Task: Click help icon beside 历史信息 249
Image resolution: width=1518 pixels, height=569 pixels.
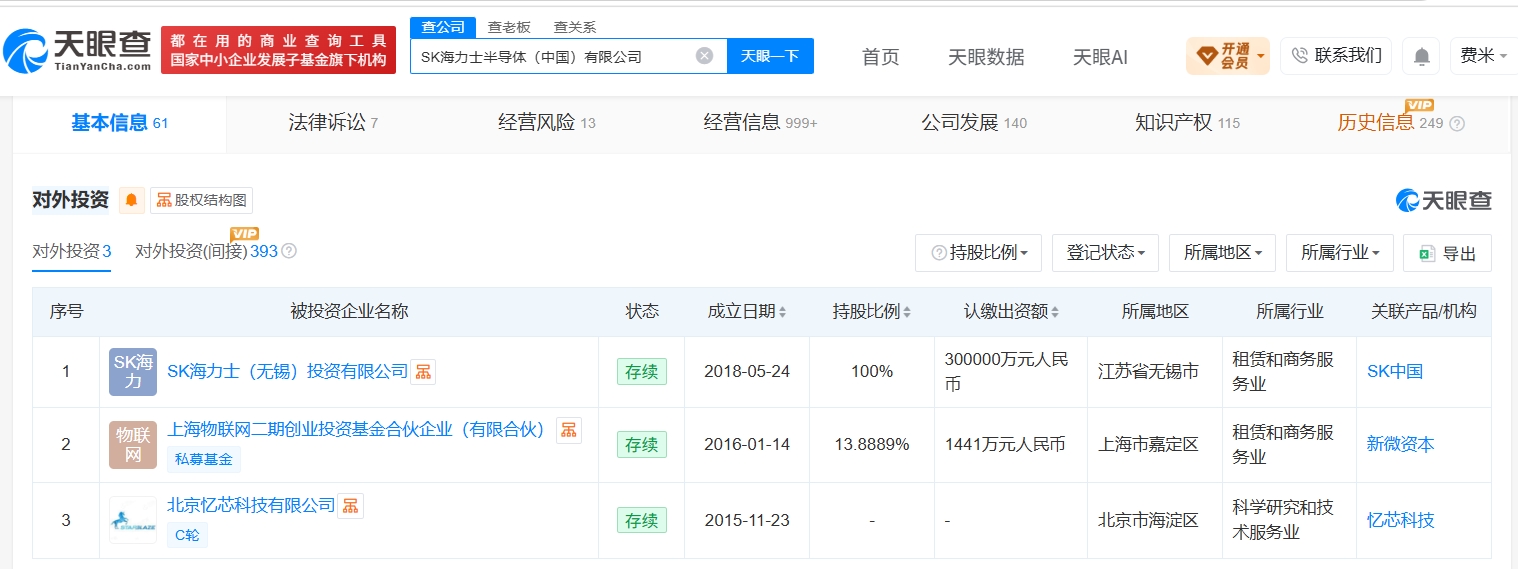Action: point(1457,123)
